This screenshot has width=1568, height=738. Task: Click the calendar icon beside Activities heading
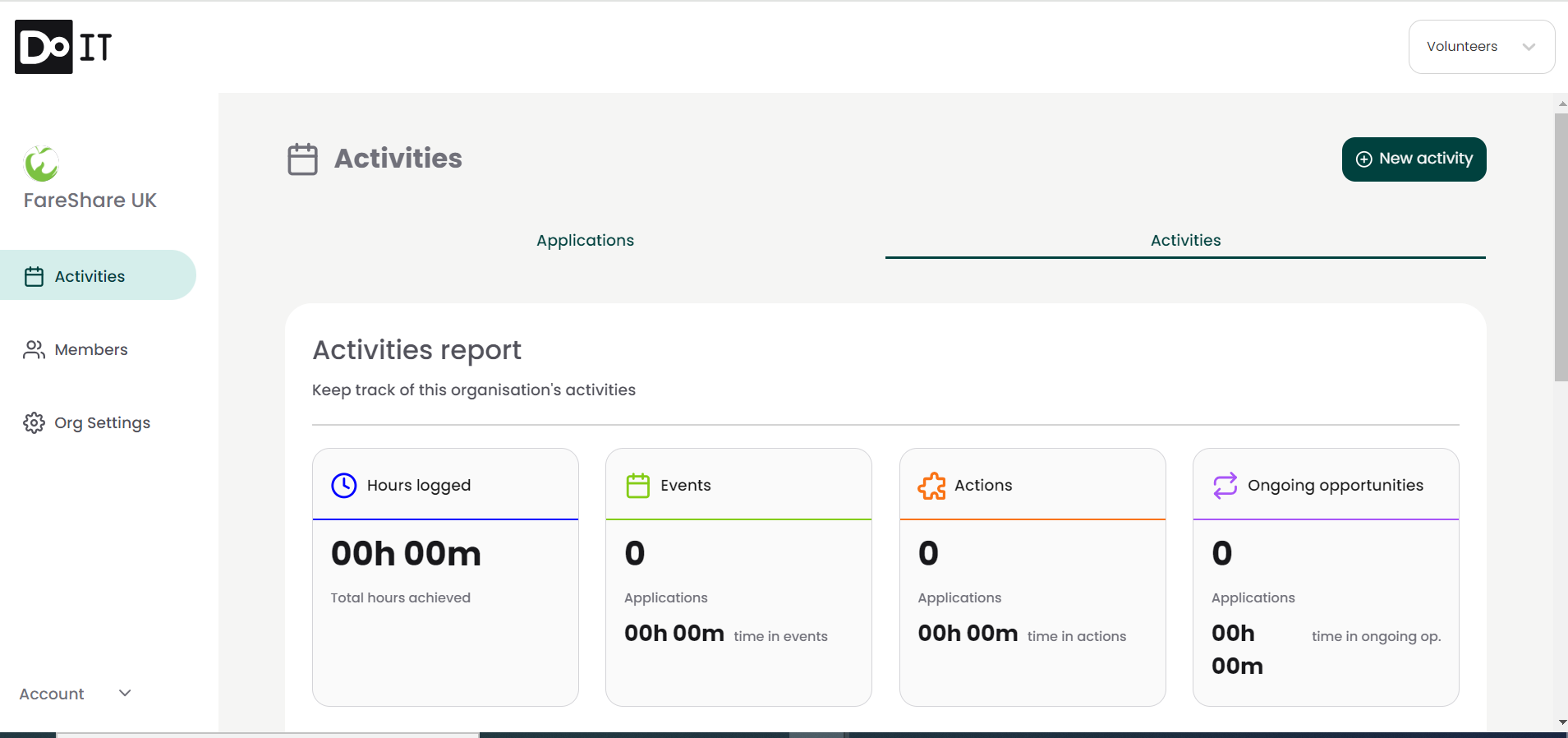point(302,159)
